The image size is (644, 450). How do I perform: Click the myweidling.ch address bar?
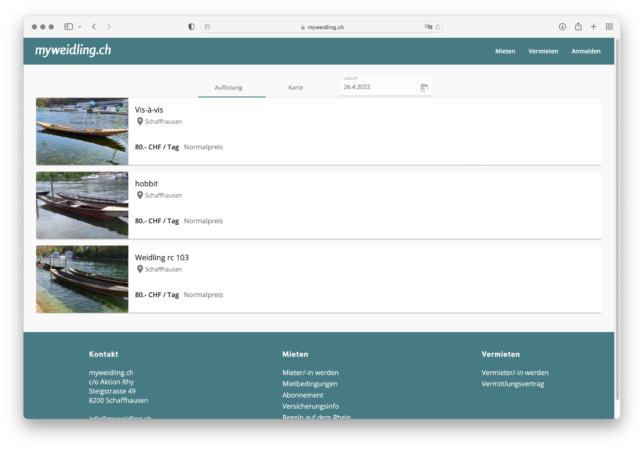point(322,27)
